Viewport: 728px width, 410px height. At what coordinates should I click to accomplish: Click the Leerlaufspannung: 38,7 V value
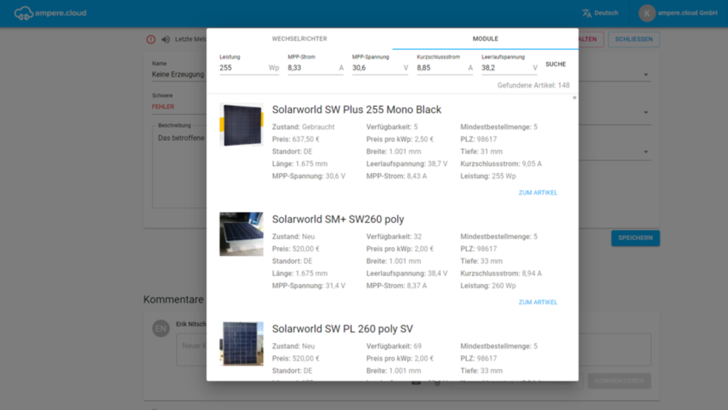point(407,164)
